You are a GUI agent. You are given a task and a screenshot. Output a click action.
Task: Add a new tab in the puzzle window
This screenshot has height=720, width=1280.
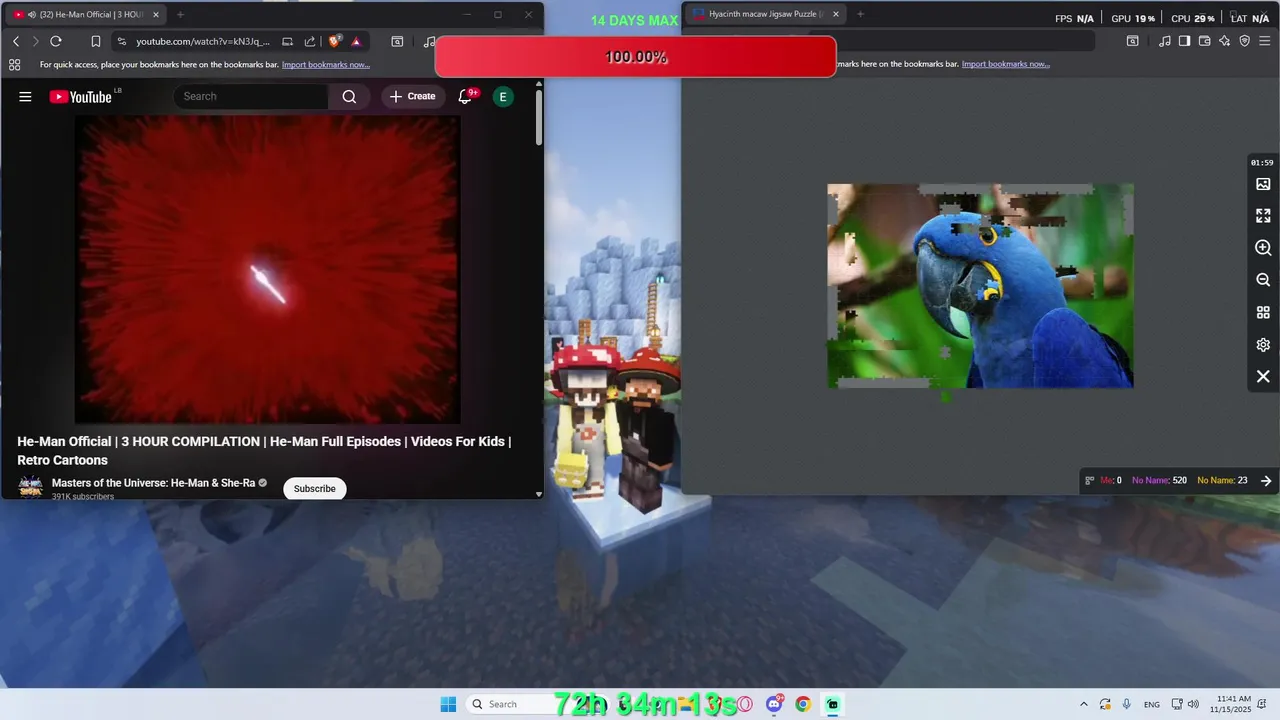coord(860,15)
